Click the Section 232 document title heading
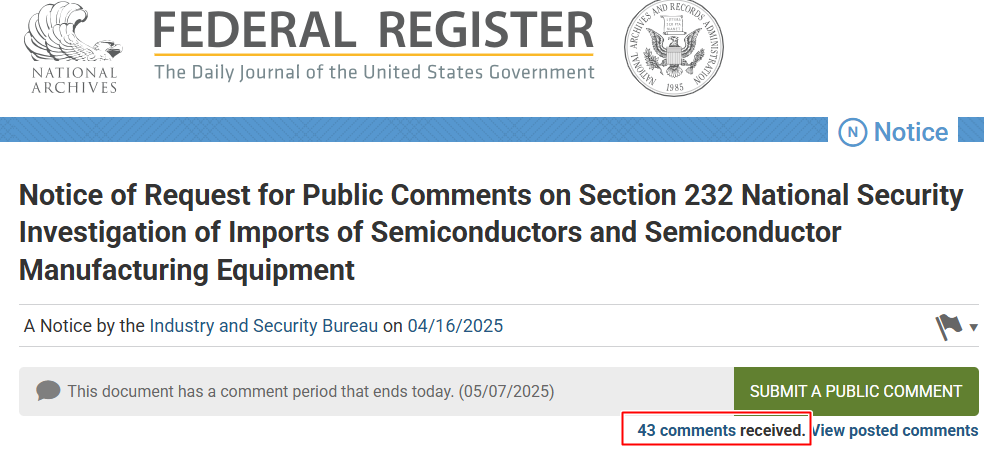Screen dimensions: 1001x466 click(491, 232)
